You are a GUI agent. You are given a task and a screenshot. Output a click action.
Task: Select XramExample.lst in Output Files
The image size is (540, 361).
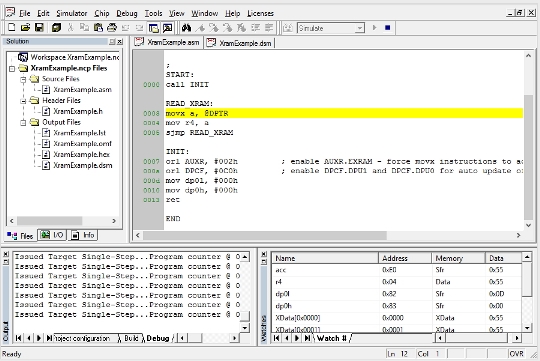80,133
